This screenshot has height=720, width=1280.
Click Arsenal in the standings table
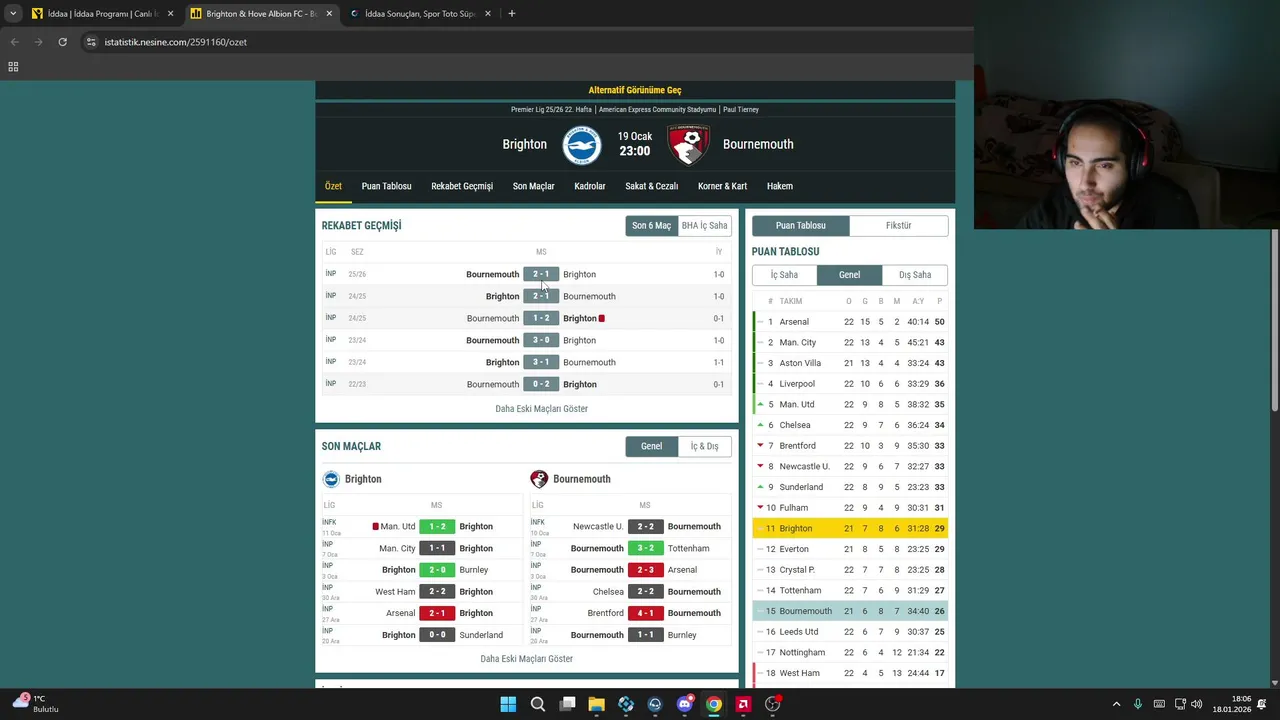[x=794, y=322]
